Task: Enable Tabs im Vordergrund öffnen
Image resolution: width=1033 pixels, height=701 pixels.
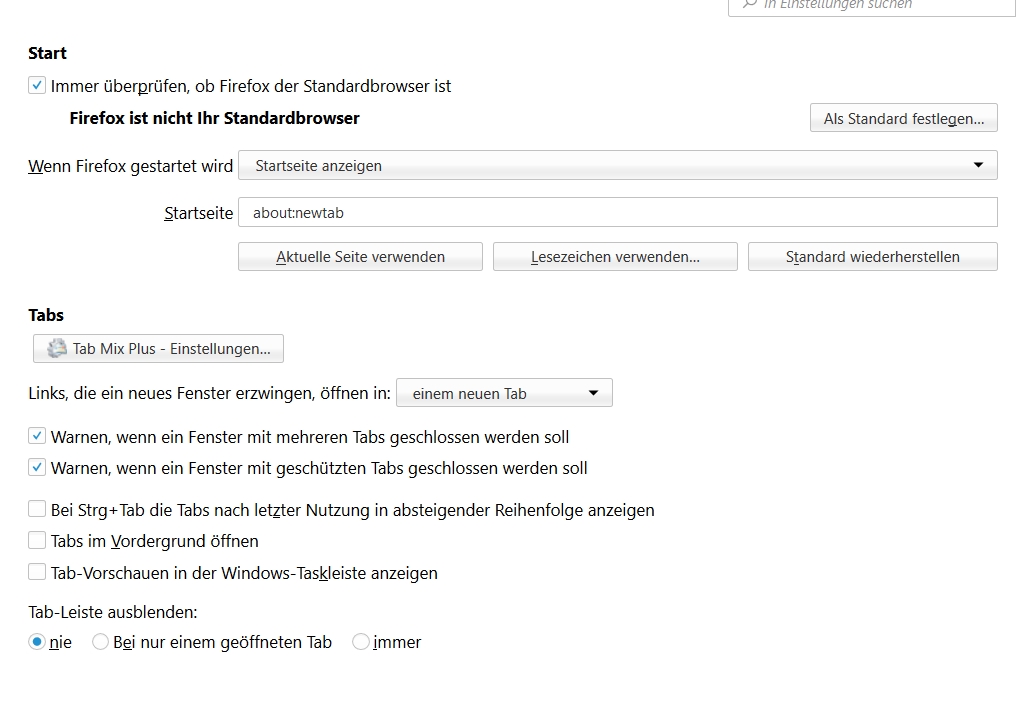Action: tap(37, 540)
